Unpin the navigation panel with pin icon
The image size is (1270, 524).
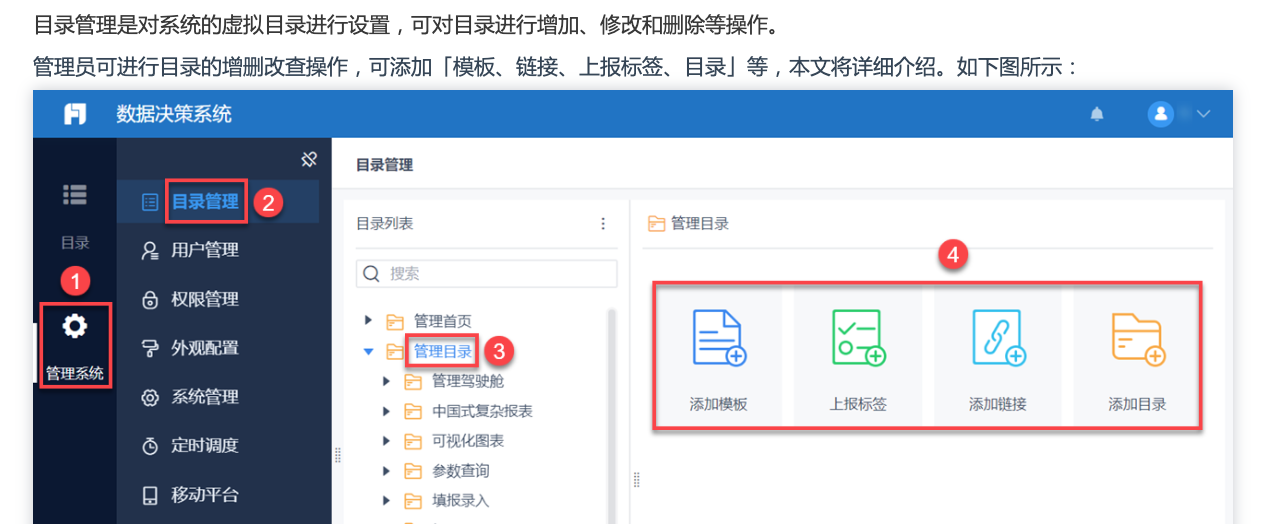pos(309,159)
